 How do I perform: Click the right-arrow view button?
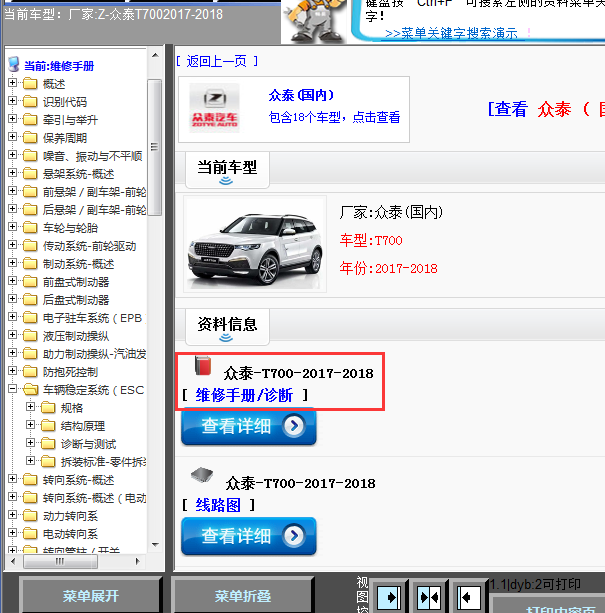click(388, 597)
